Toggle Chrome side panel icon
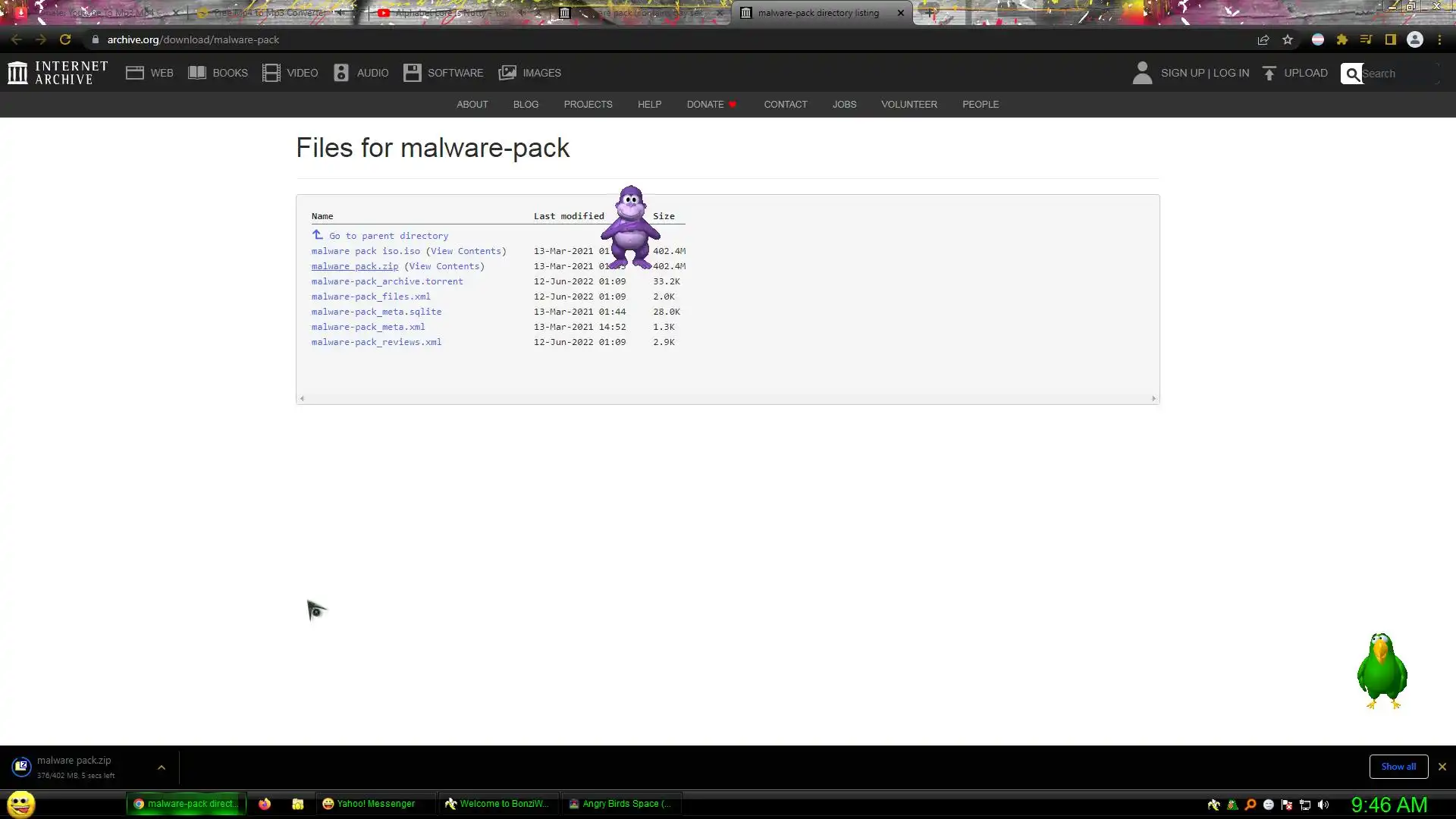1456x819 pixels. [x=1391, y=39]
